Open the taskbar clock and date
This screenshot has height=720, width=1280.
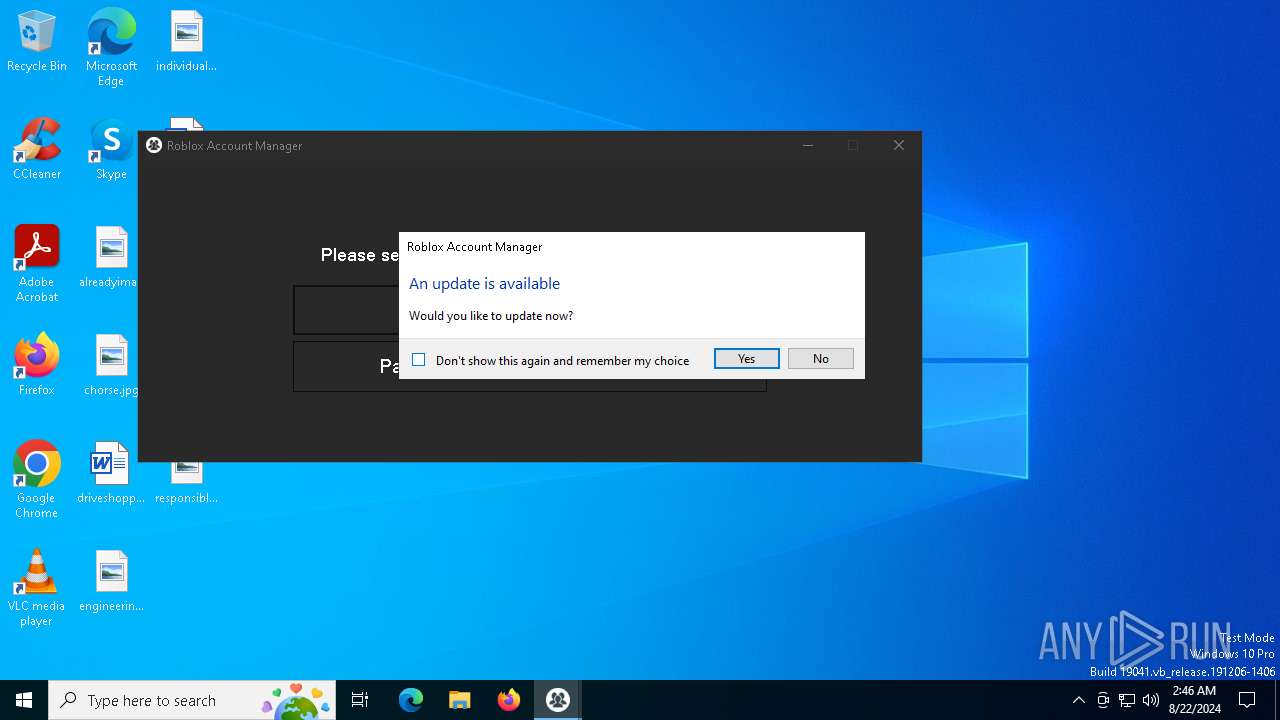click(1194, 700)
